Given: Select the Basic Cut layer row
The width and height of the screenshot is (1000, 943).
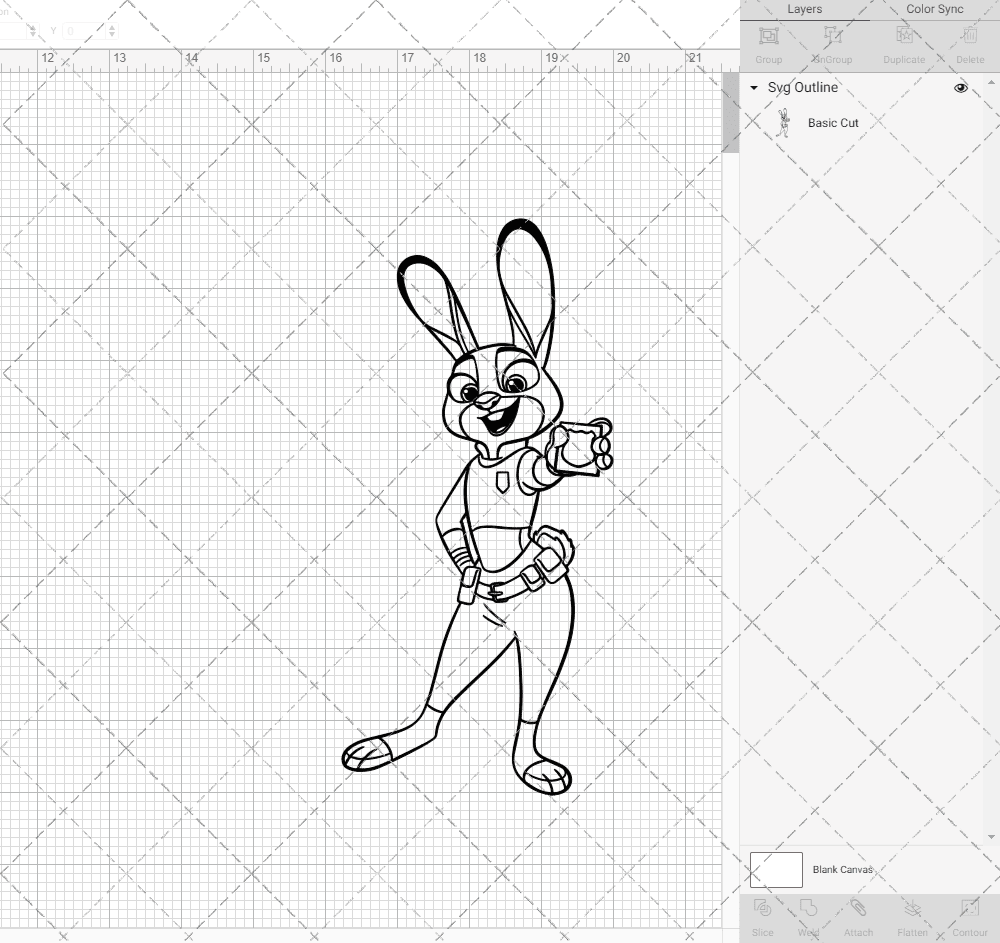Looking at the screenshot, I should click(x=863, y=123).
